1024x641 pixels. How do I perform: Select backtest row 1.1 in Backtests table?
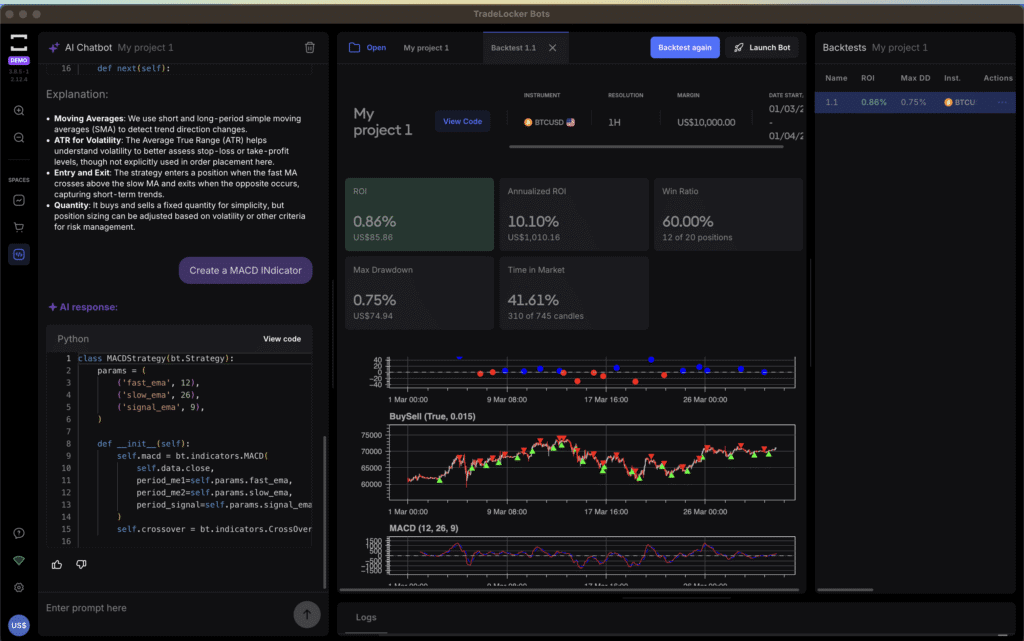914,102
